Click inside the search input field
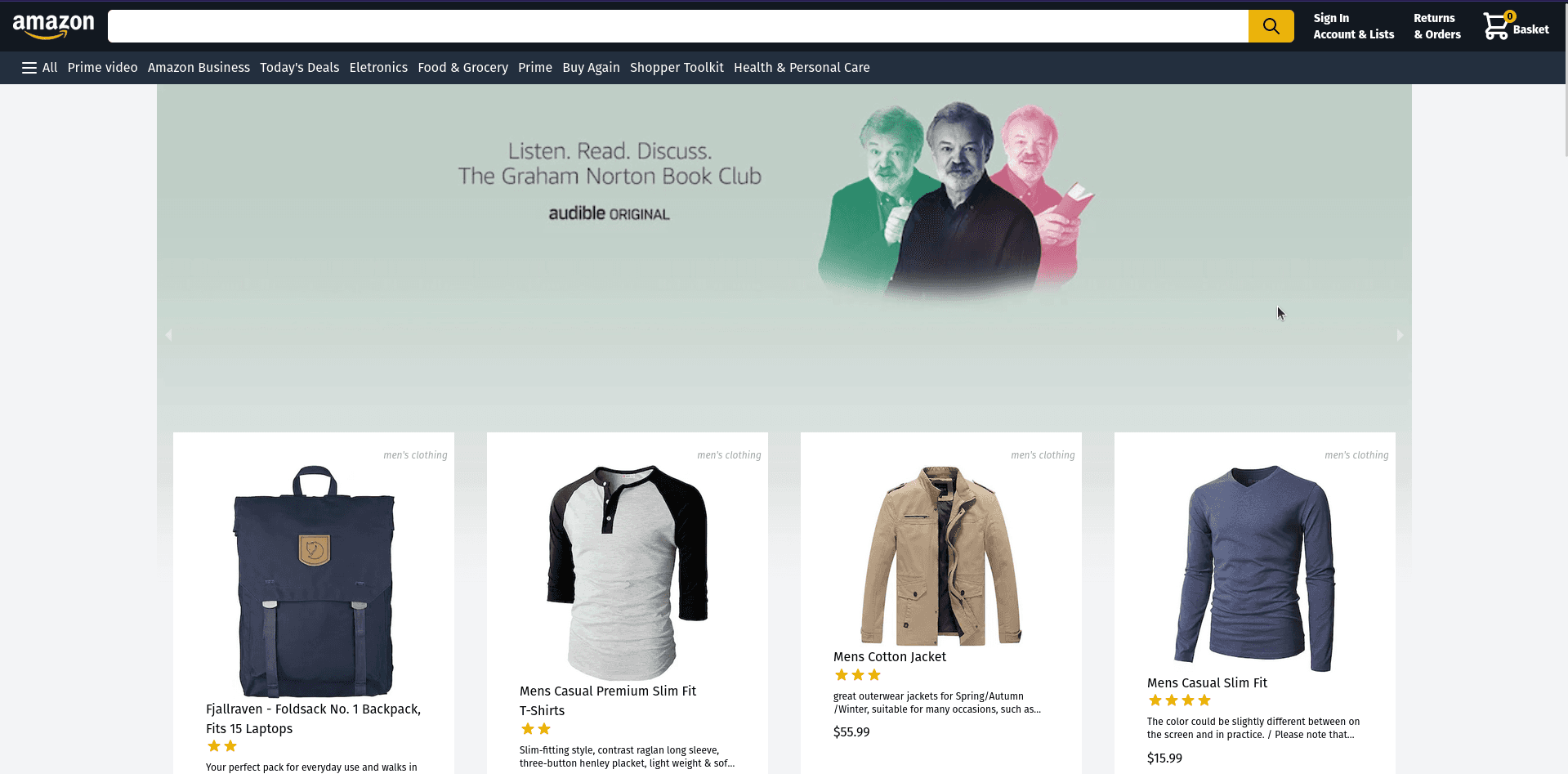The image size is (1568, 774). (677, 26)
